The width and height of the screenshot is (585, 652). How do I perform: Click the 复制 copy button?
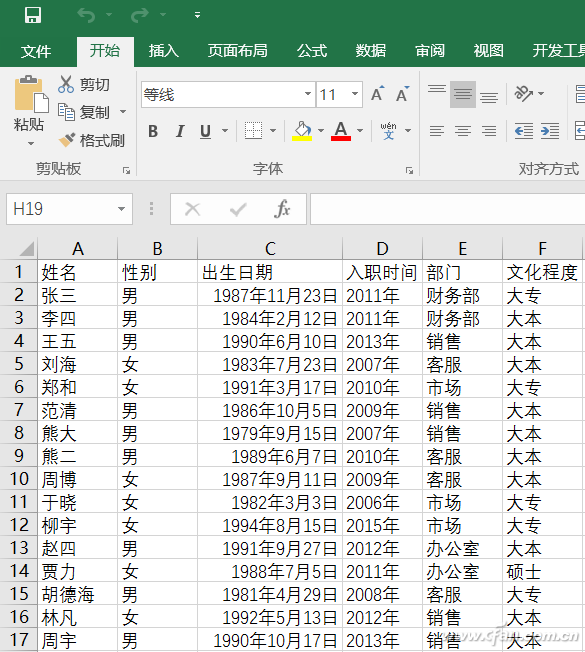(91, 112)
